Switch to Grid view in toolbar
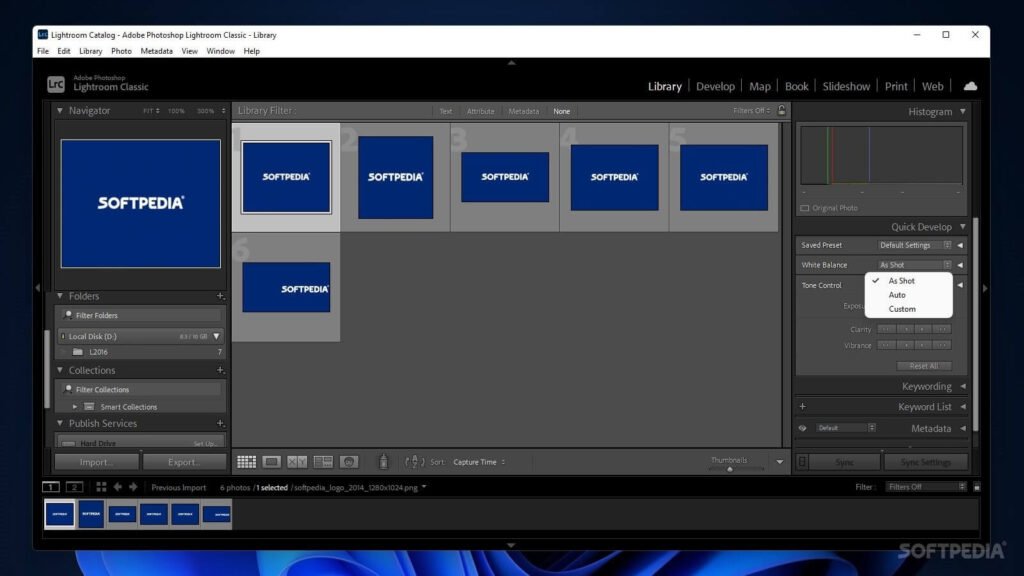Screen dimensions: 1024x576 point(246,462)
